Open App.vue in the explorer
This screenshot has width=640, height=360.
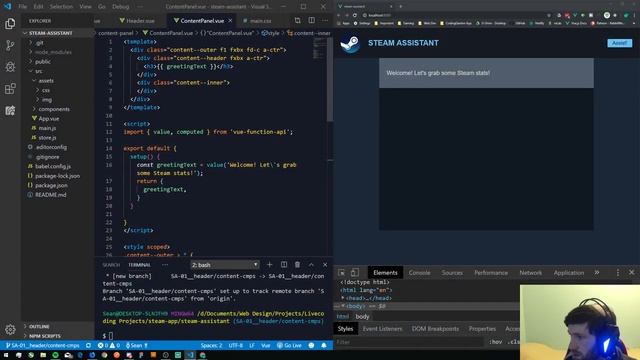click(49, 118)
